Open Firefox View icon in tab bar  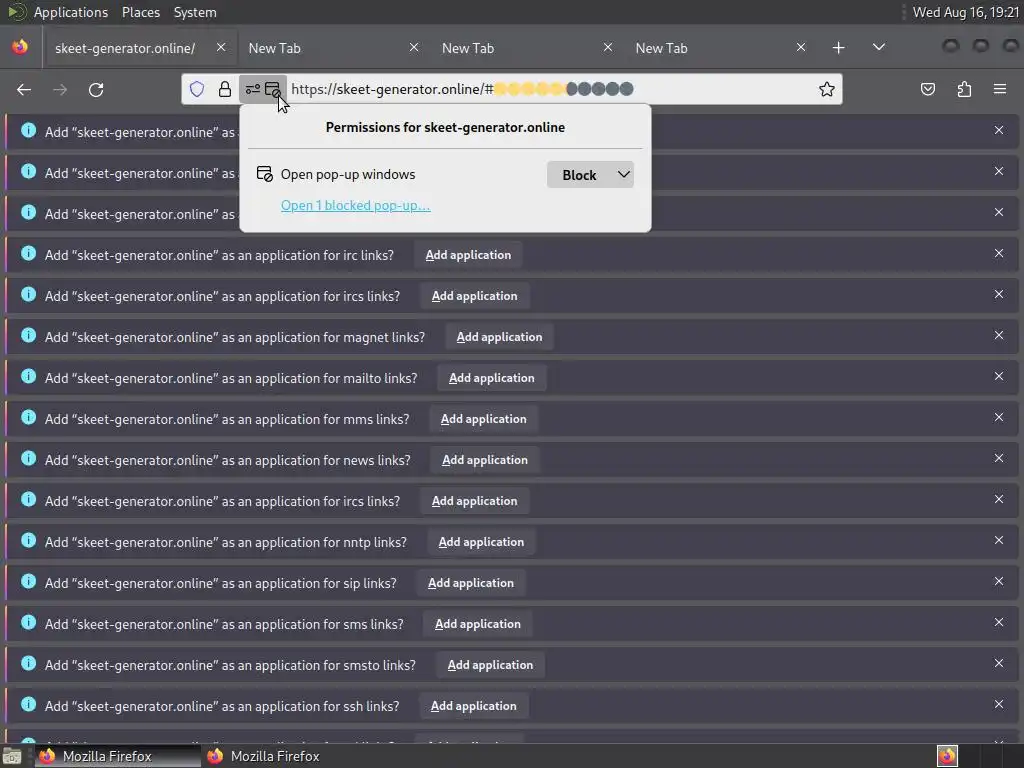(x=20, y=47)
